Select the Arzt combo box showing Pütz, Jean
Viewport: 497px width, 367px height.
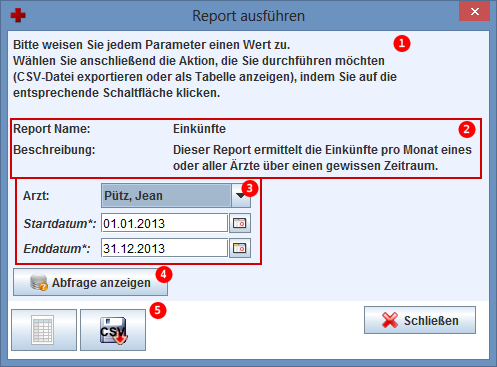pos(176,196)
